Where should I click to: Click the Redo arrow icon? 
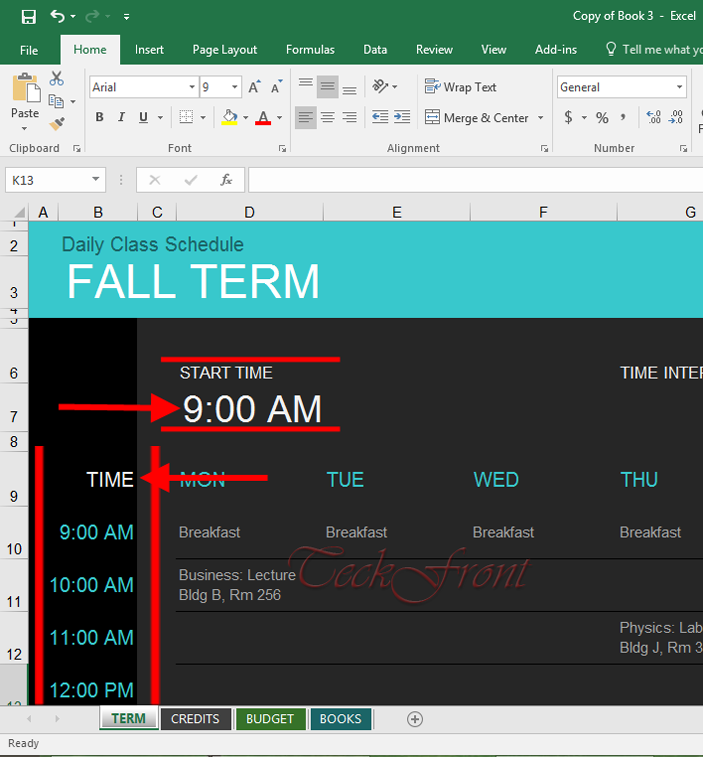pos(92,16)
